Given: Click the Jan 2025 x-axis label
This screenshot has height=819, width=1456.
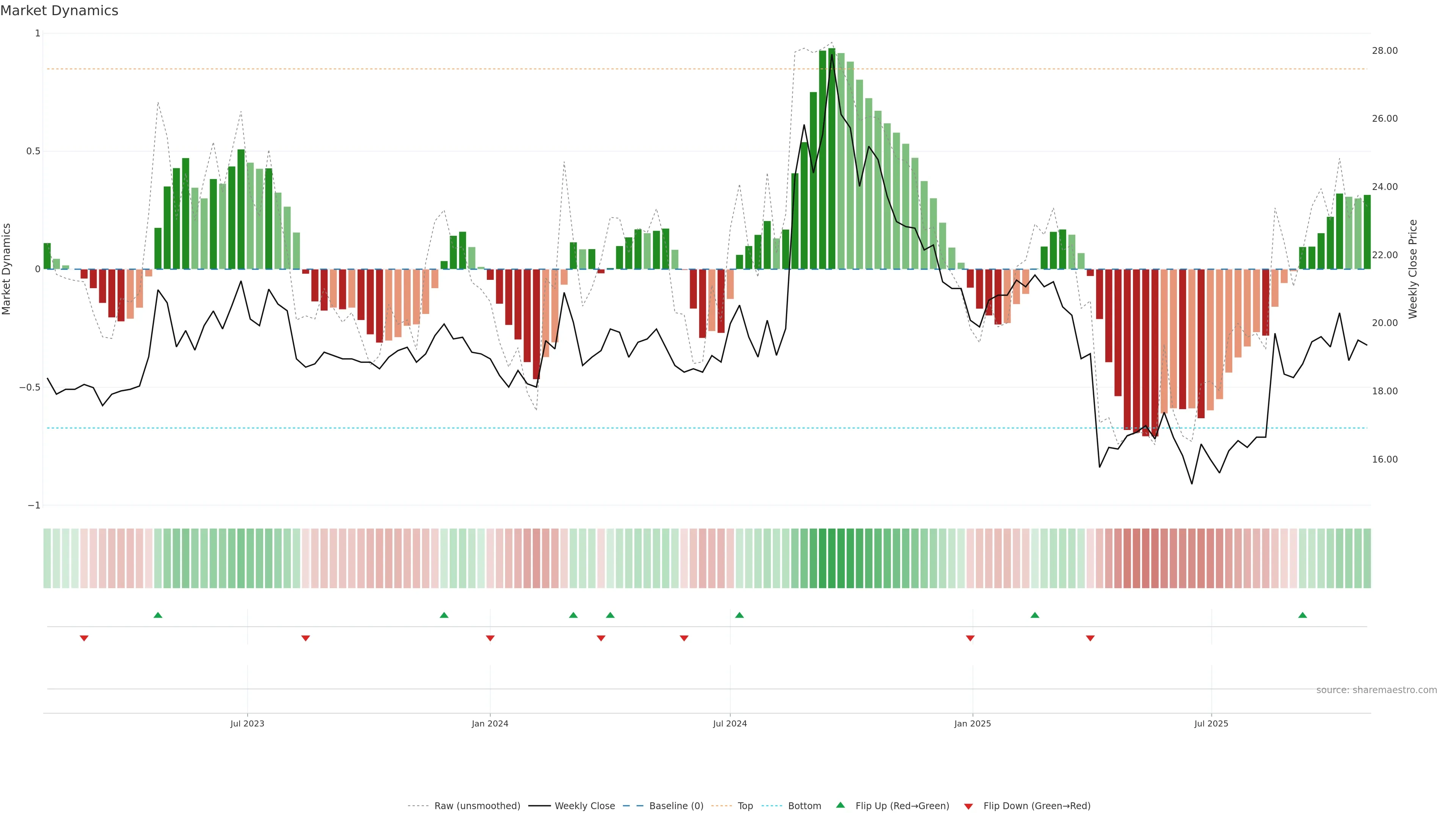Looking at the screenshot, I should [x=972, y=723].
